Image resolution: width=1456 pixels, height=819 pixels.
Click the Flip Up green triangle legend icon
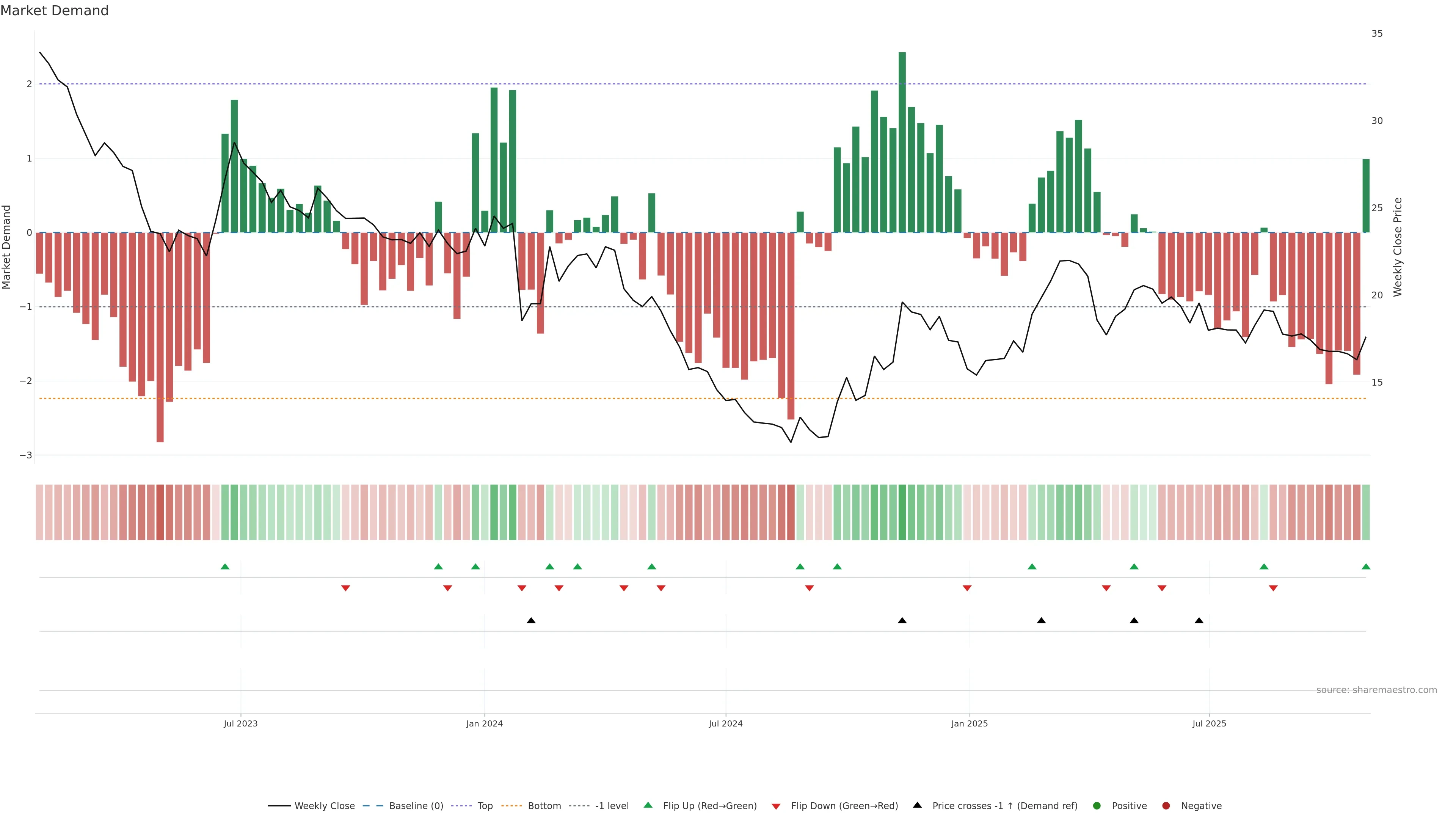[648, 805]
